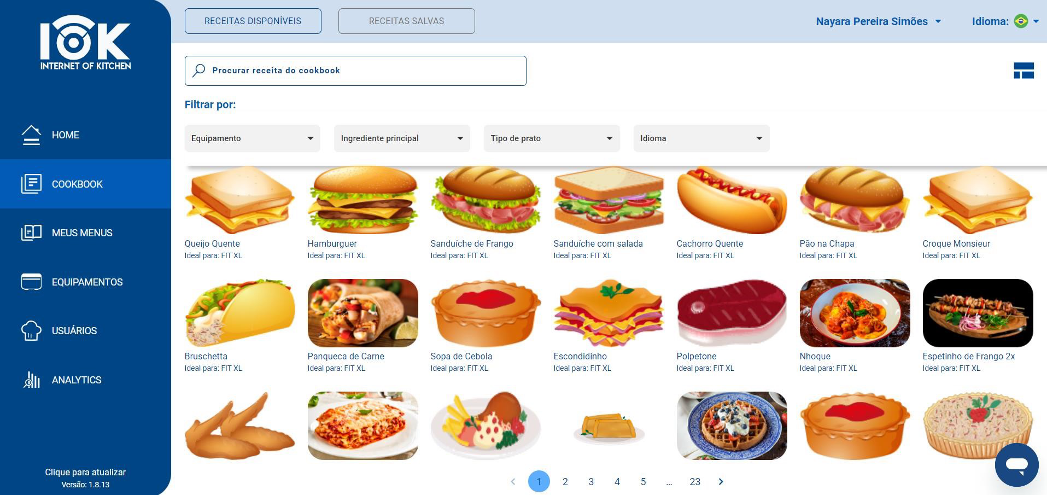Screen dimensions: 1048x496
Task: Go to the next page with the arrow
Action: coord(720,481)
